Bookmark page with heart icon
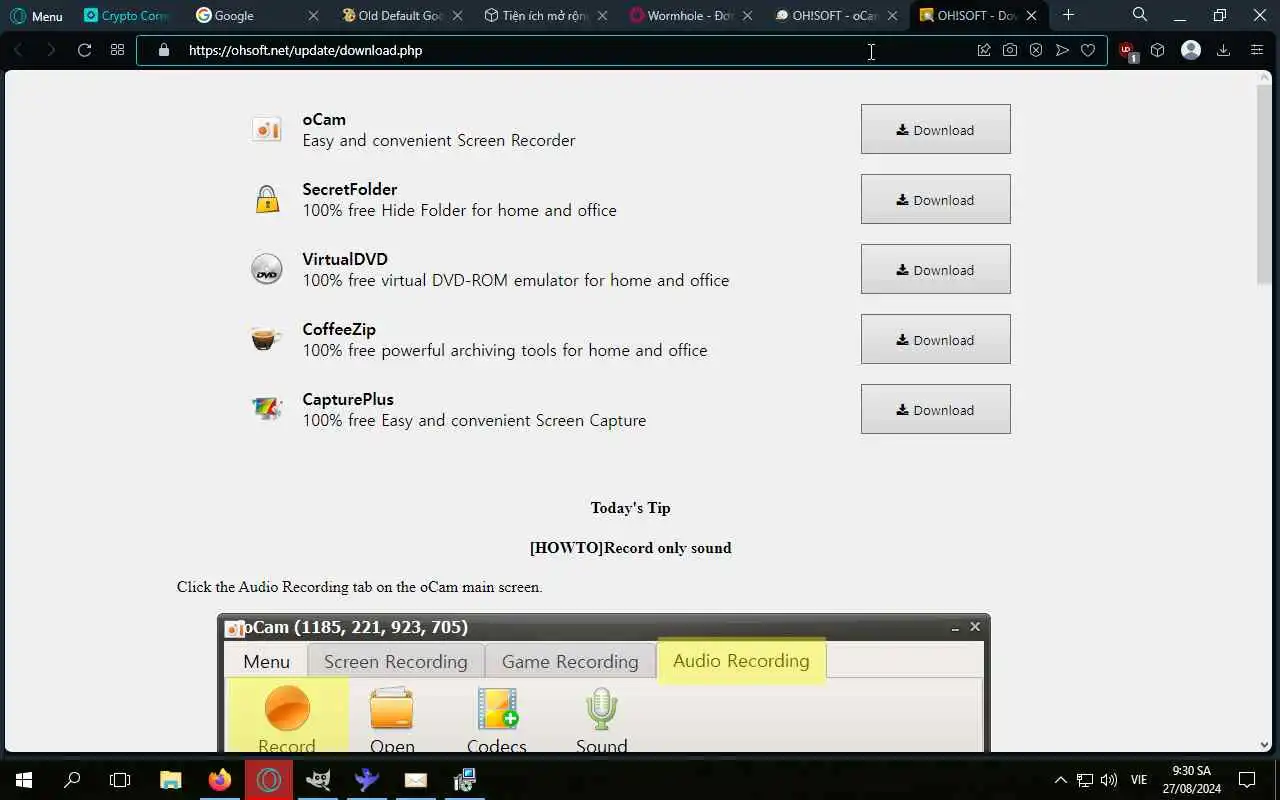 click(x=1088, y=50)
